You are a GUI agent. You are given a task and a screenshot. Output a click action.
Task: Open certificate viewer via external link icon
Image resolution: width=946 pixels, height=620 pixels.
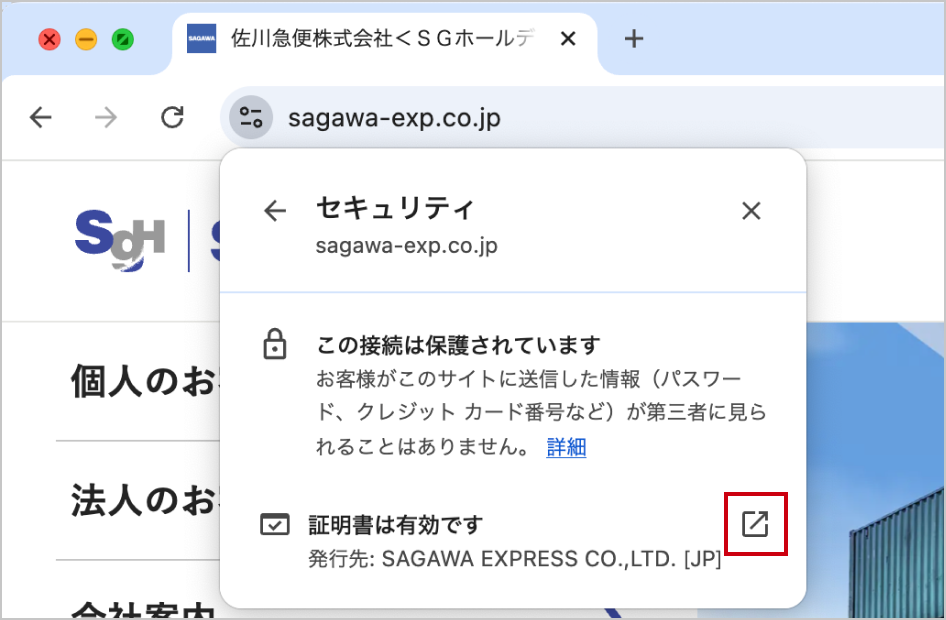tap(755, 524)
